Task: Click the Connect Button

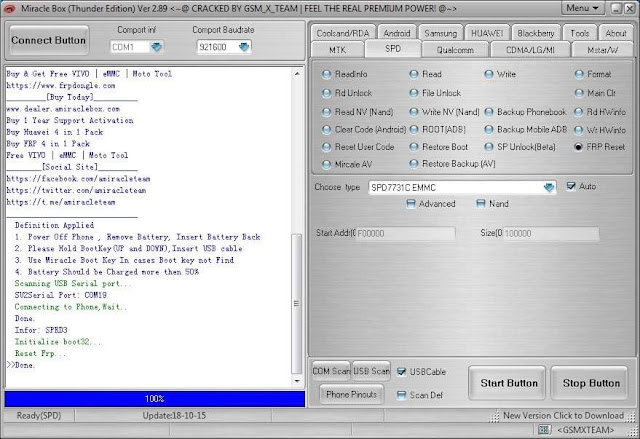Action: 49,40
